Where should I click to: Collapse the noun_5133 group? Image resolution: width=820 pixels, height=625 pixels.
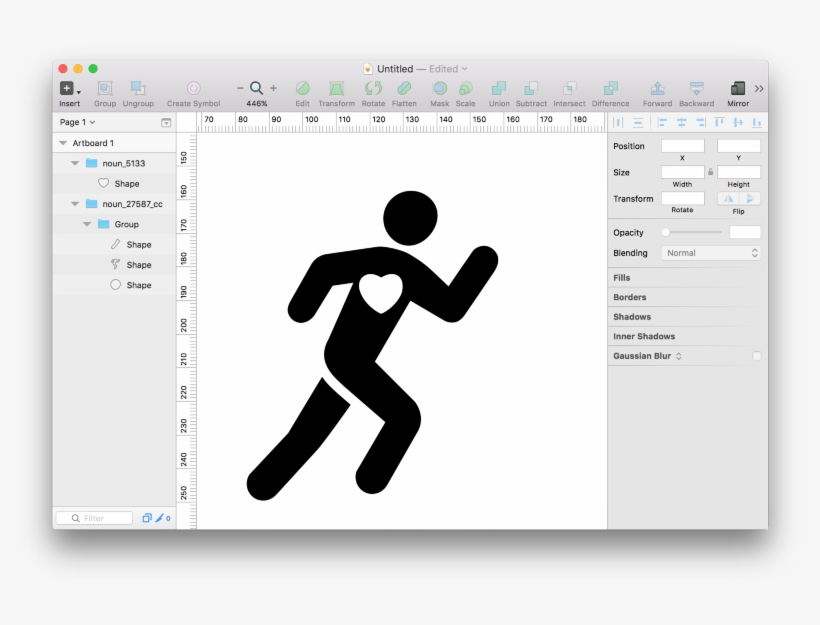(x=74, y=162)
